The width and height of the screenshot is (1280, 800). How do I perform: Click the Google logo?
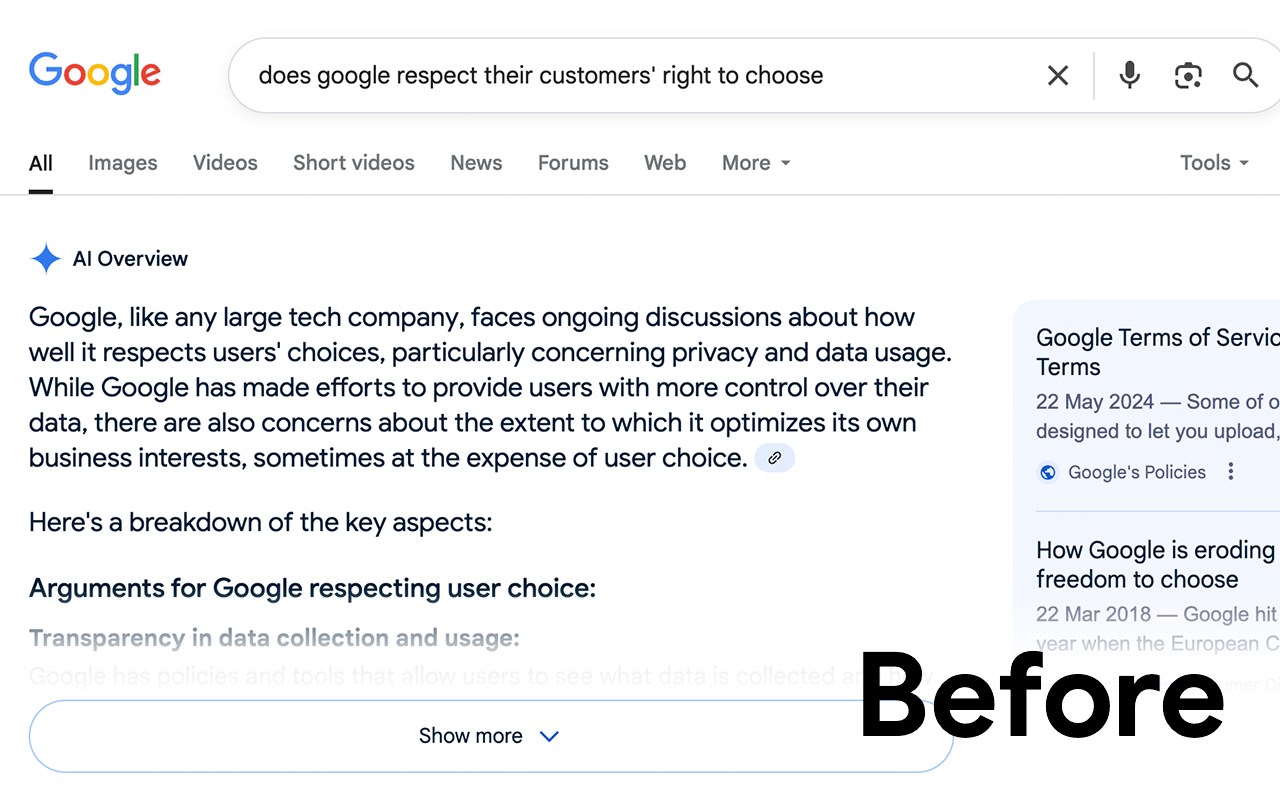point(95,73)
